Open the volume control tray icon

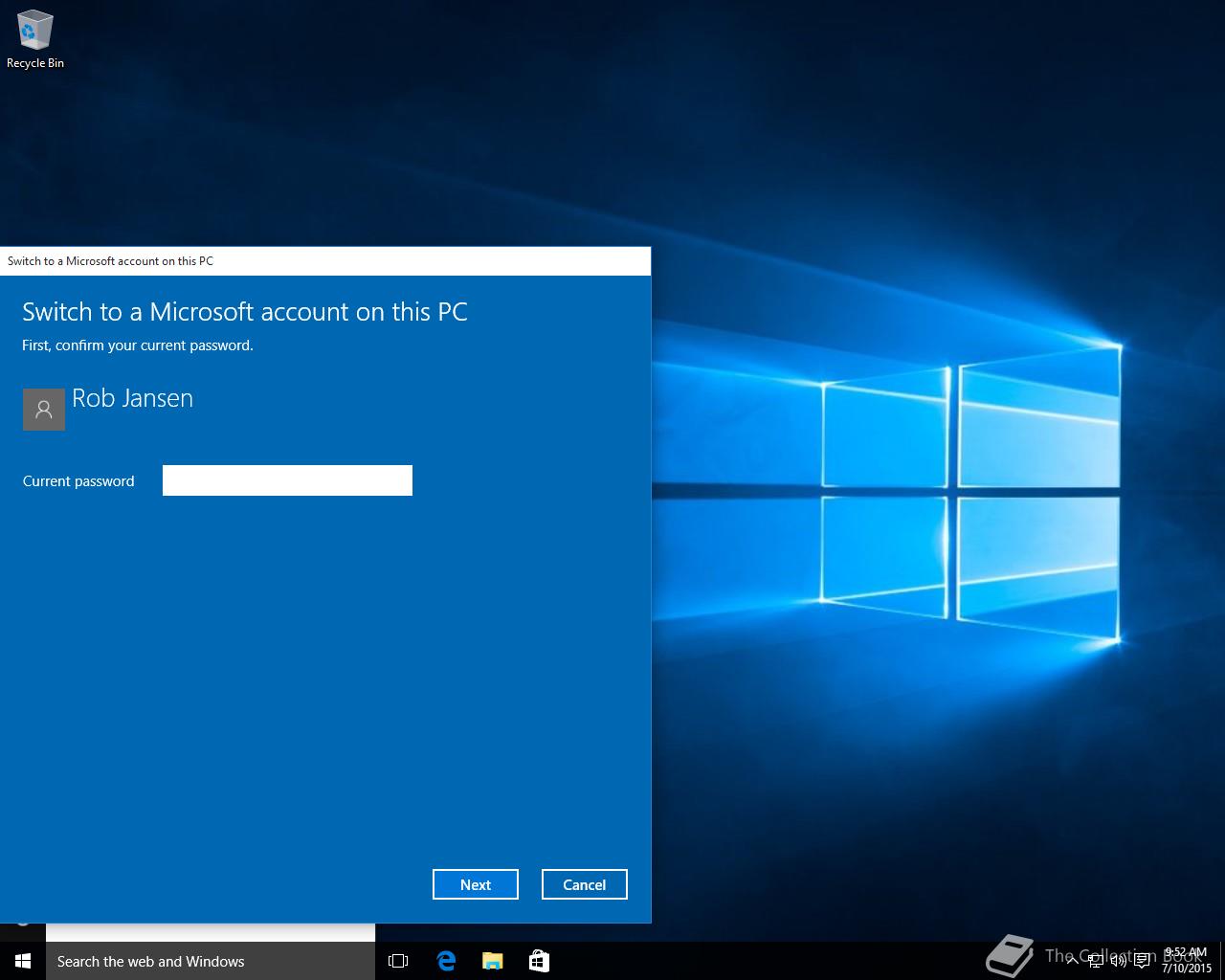click(x=1119, y=960)
